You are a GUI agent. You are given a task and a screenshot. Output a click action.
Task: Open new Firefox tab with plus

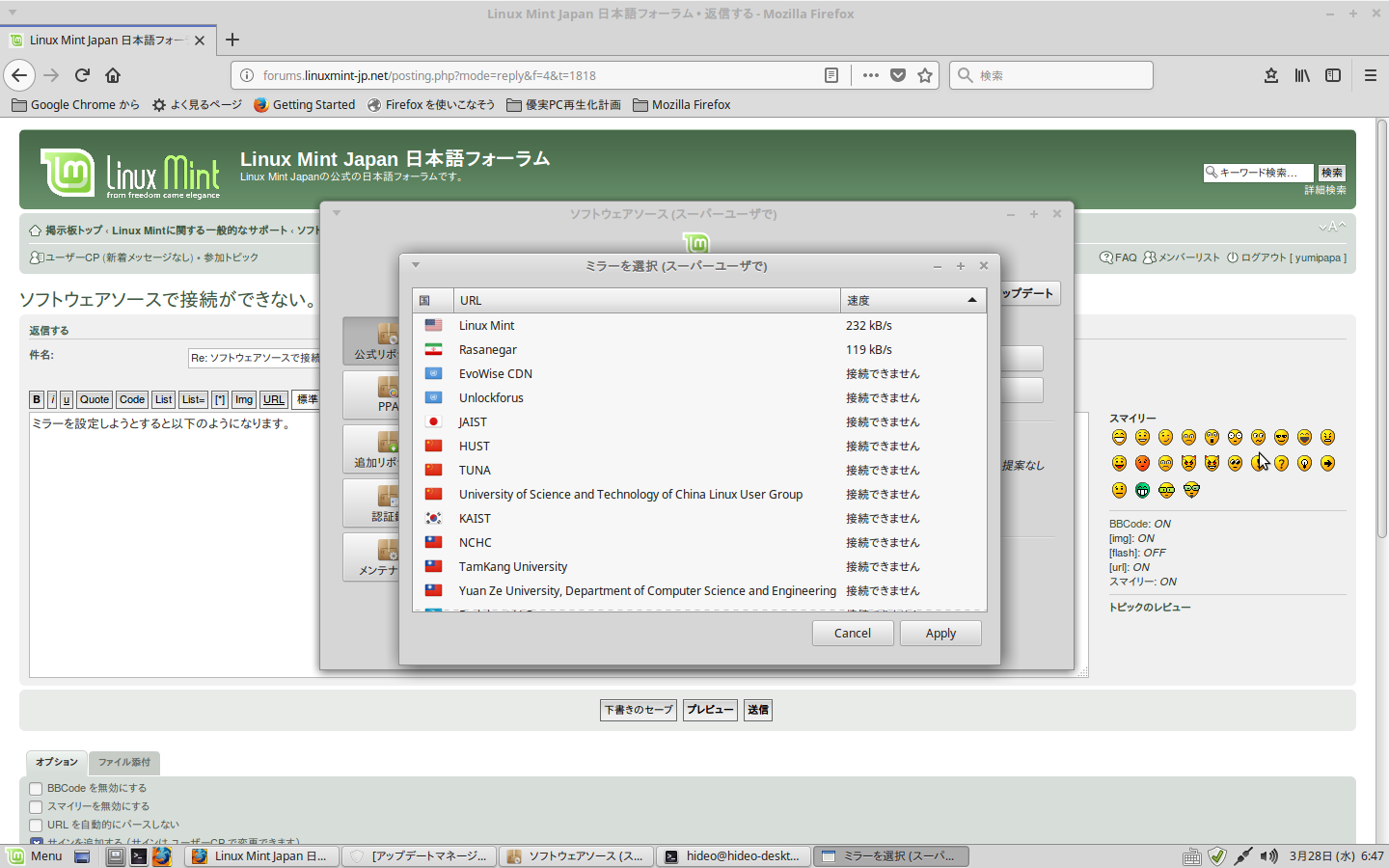click(x=232, y=40)
